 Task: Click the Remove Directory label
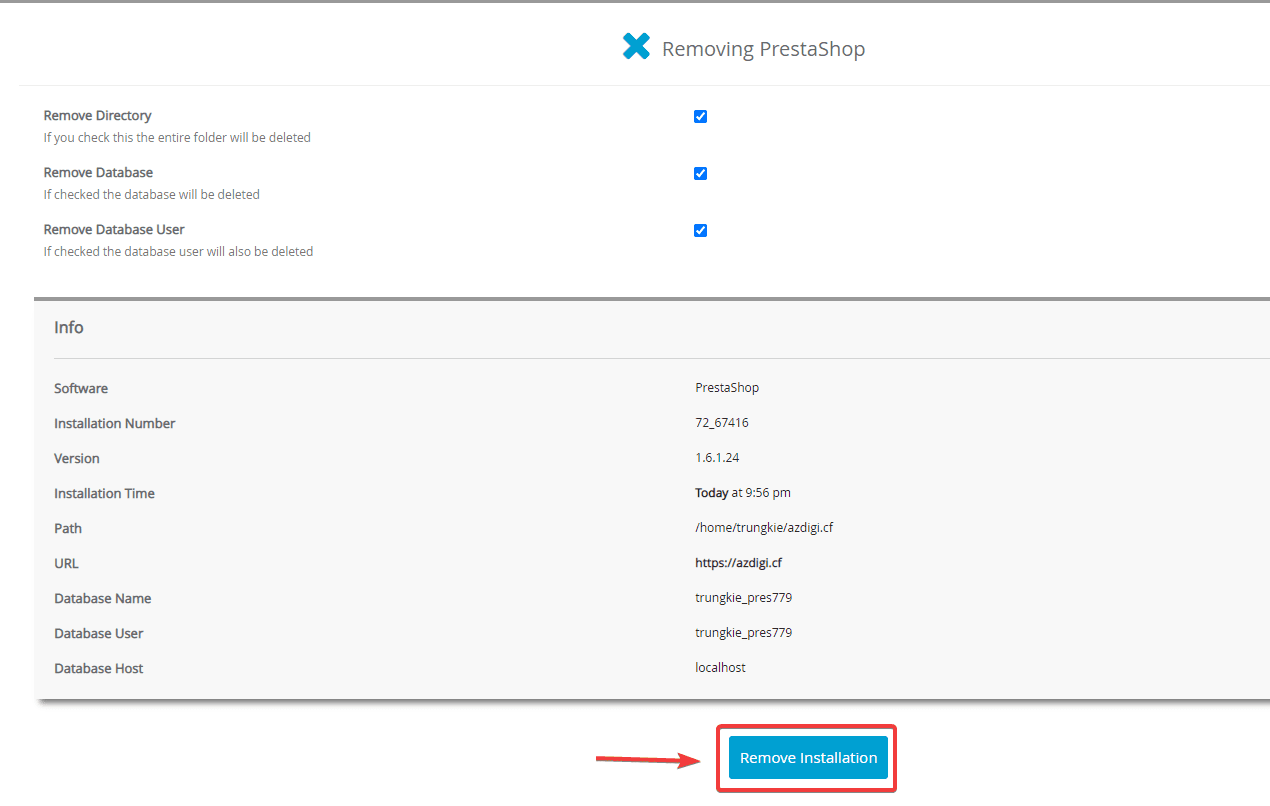(x=97, y=116)
